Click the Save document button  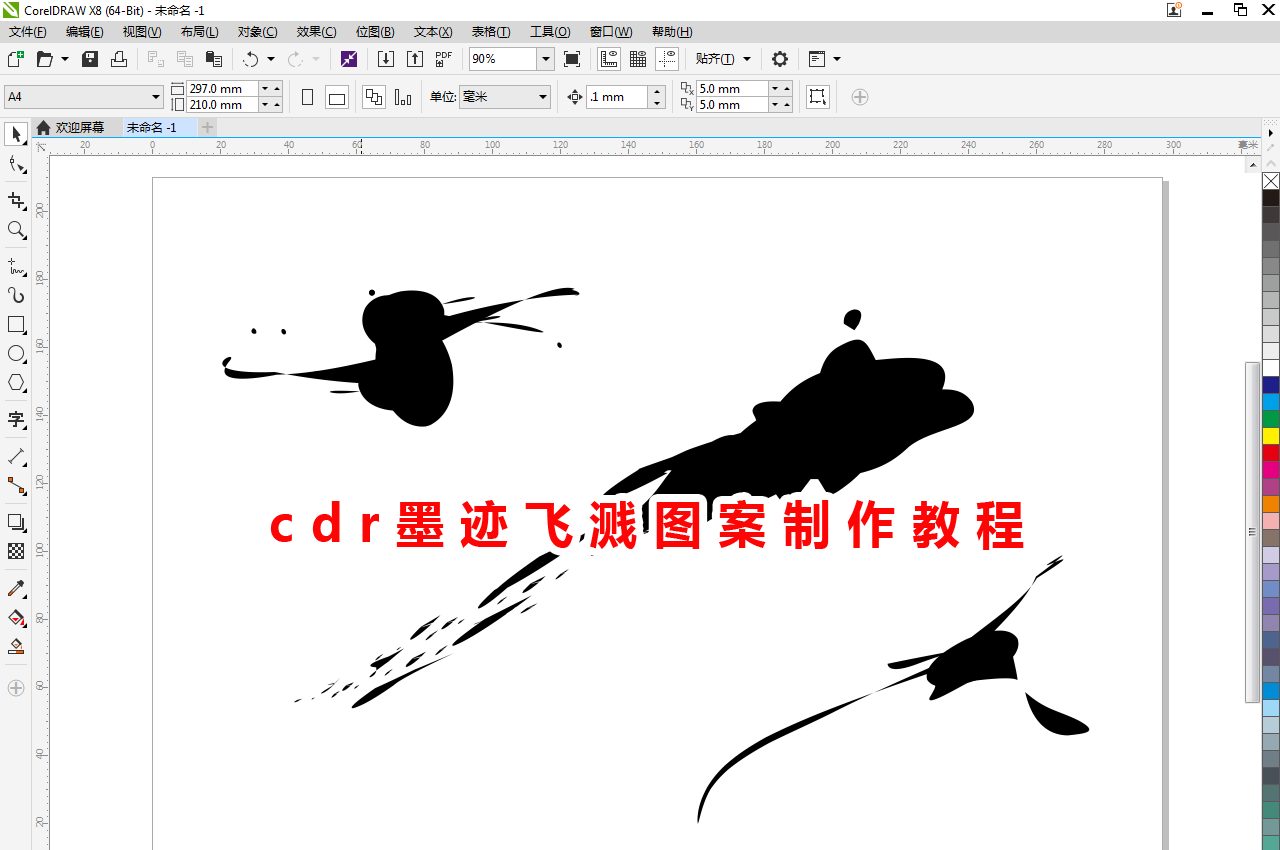tap(89, 58)
